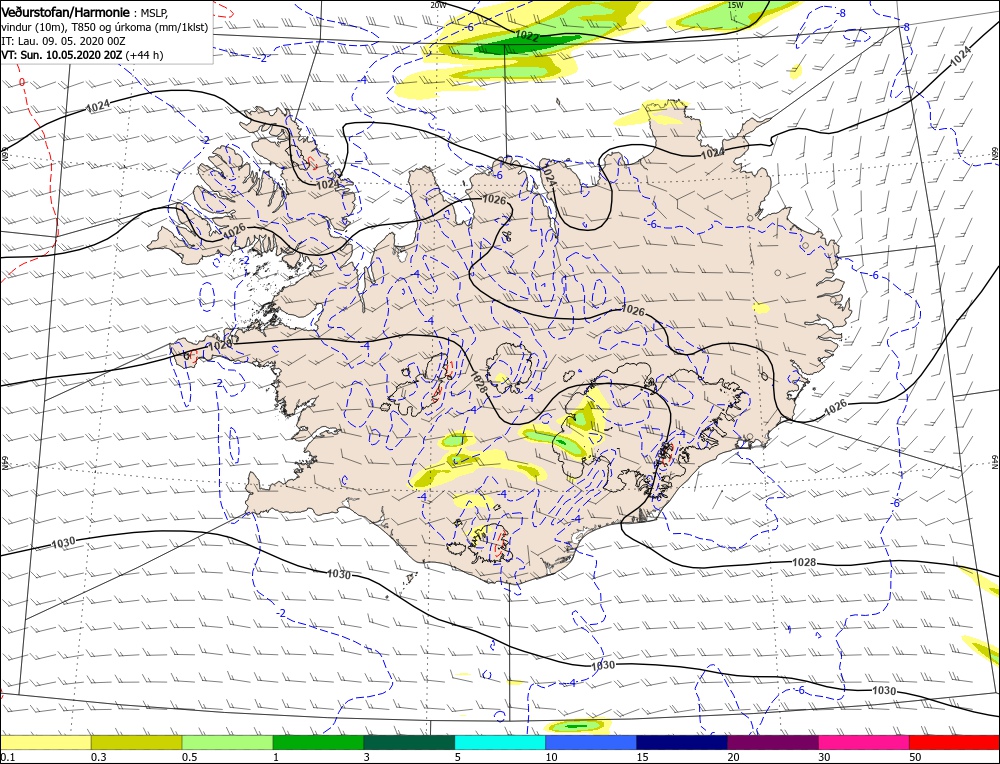This screenshot has width=1000, height=764.
Task: Click the "1022" isobar label
Action: (527, 37)
